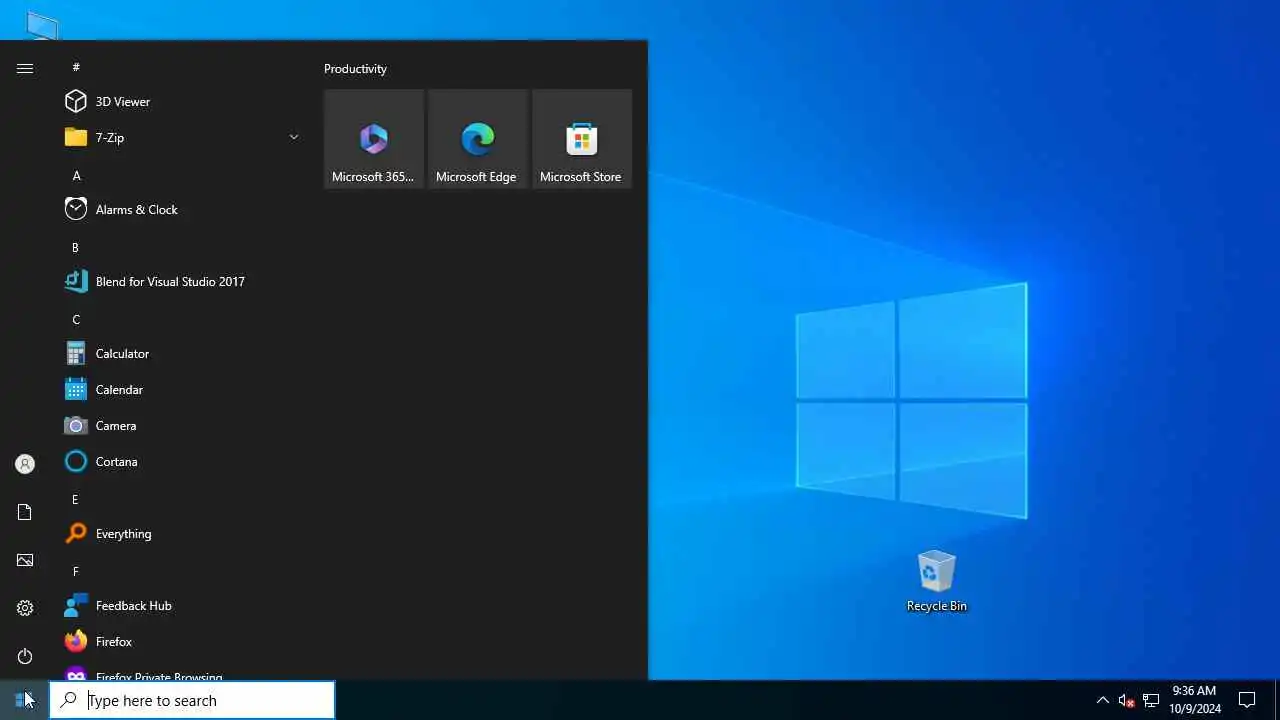The image size is (1280, 720).
Task: Click the E letter group header
Action: (75, 499)
